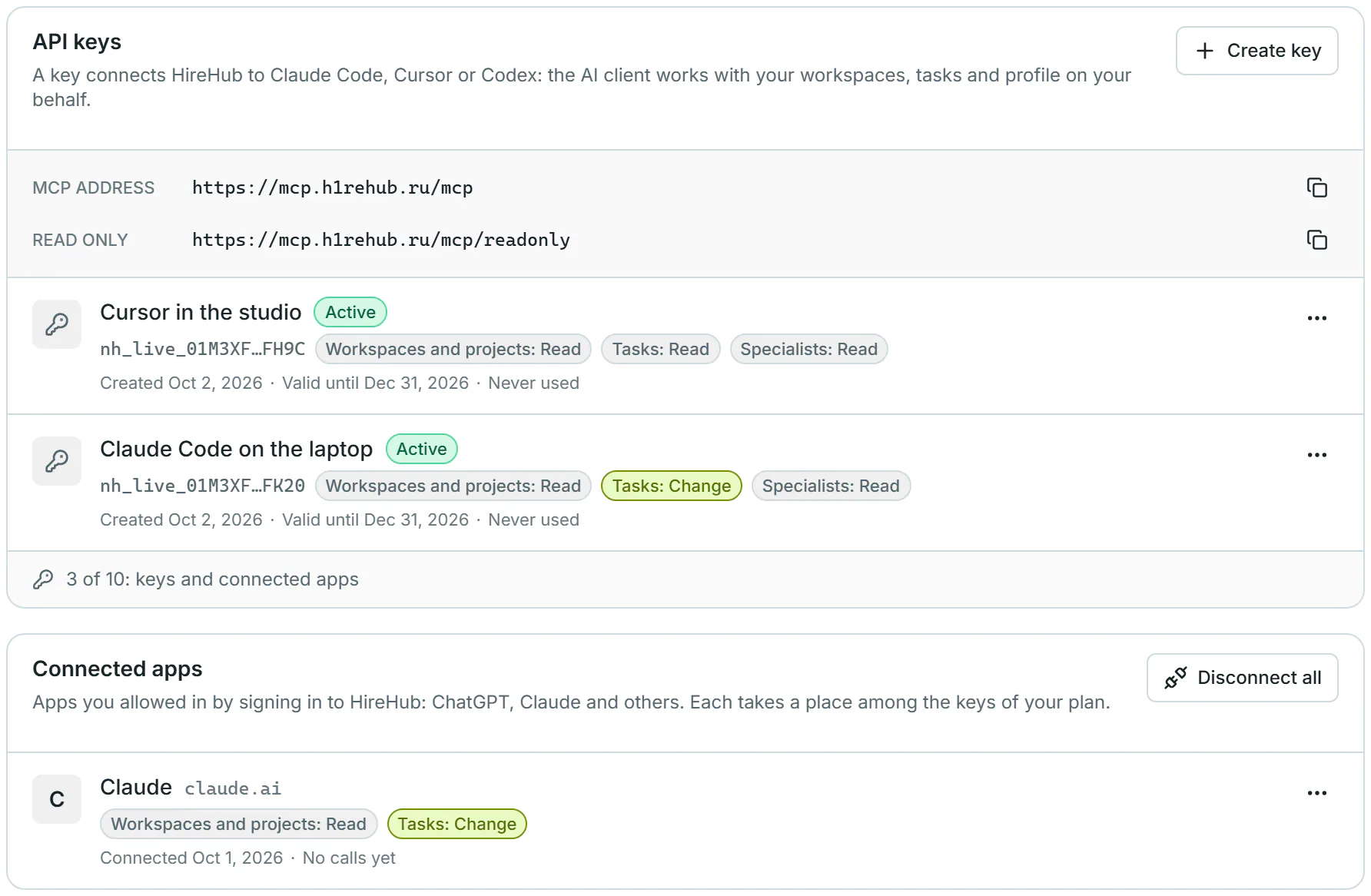Click the Active badge on Cursor in the studio
Viewport: 1371px width, 896px height.
tap(350, 312)
